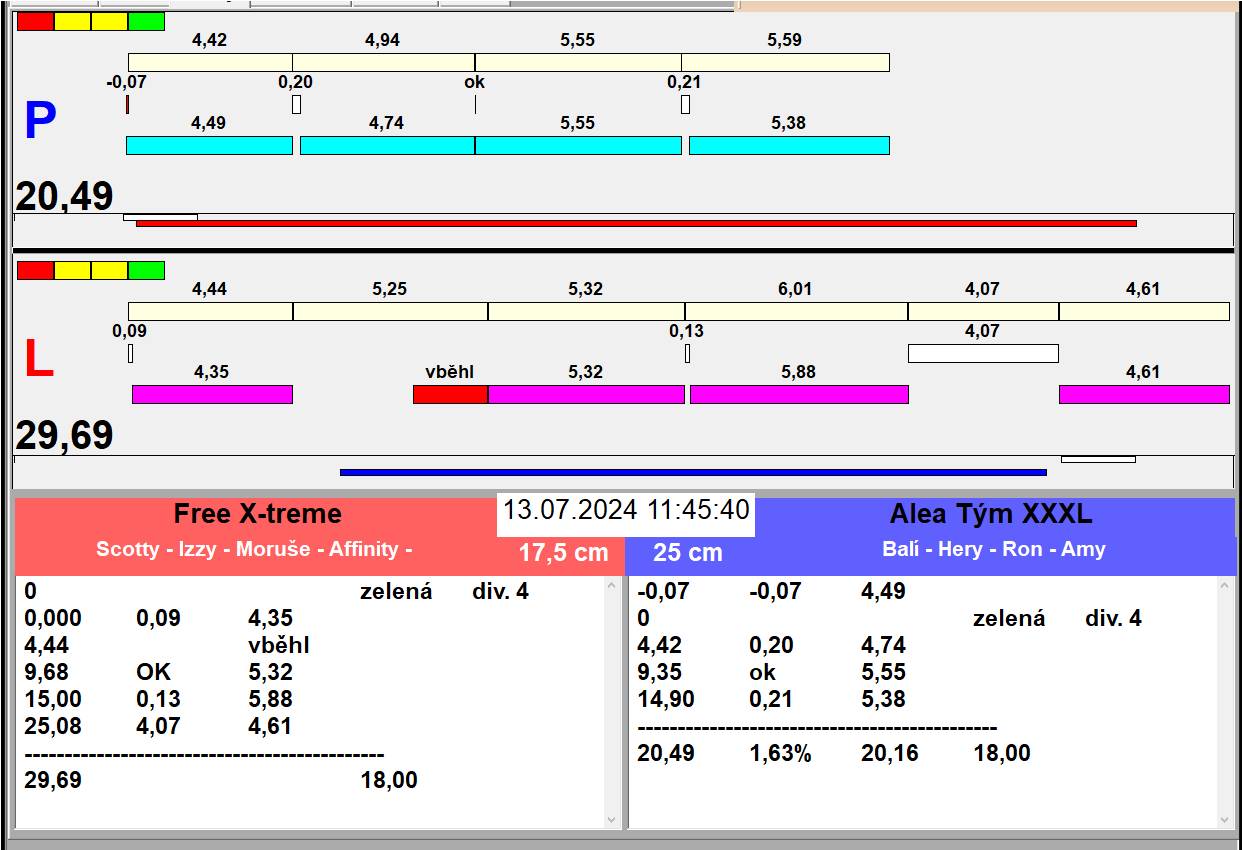Click the date and time 13.07.2024 11:45:40
This screenshot has height=850, width=1242.
click(626, 510)
